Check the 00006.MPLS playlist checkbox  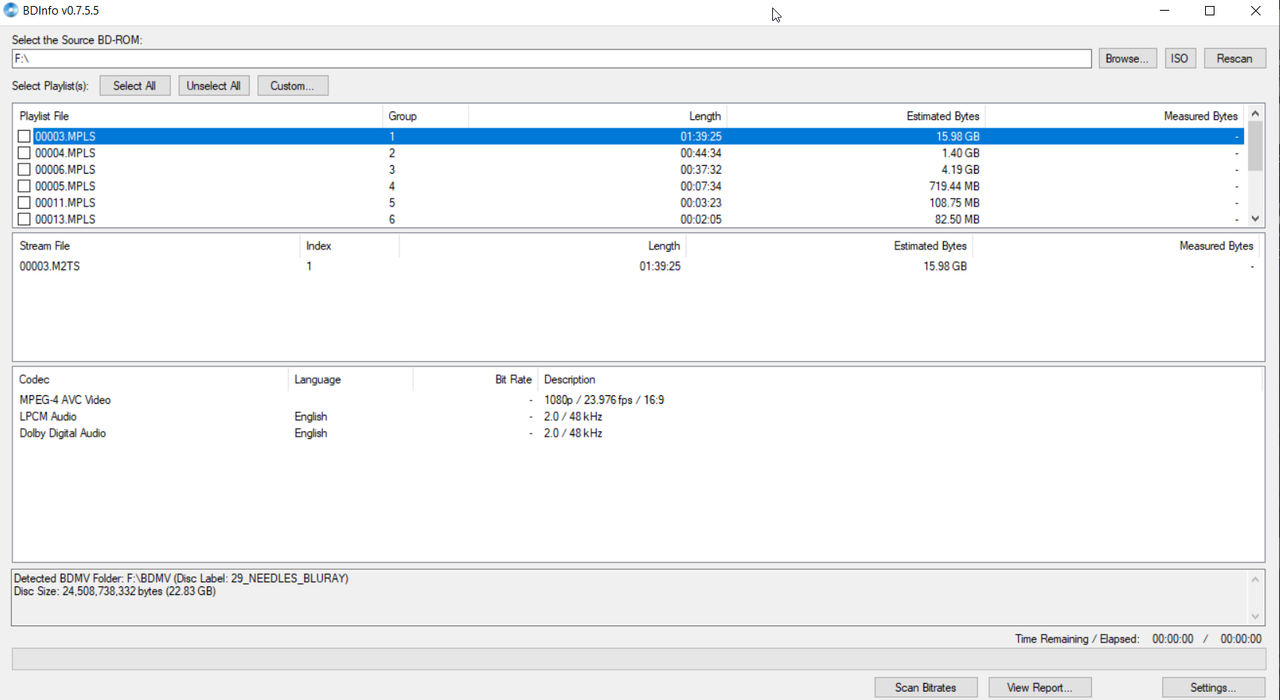click(x=24, y=170)
